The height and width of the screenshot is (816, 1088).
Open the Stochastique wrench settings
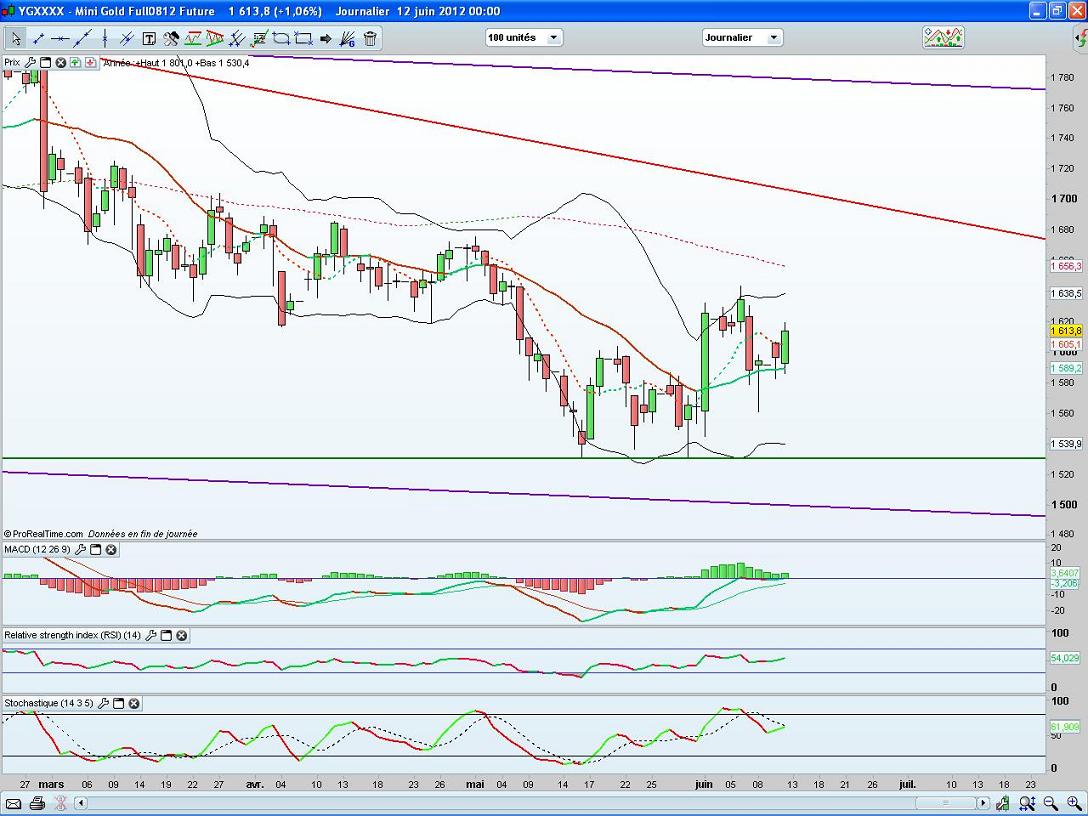click(x=103, y=704)
